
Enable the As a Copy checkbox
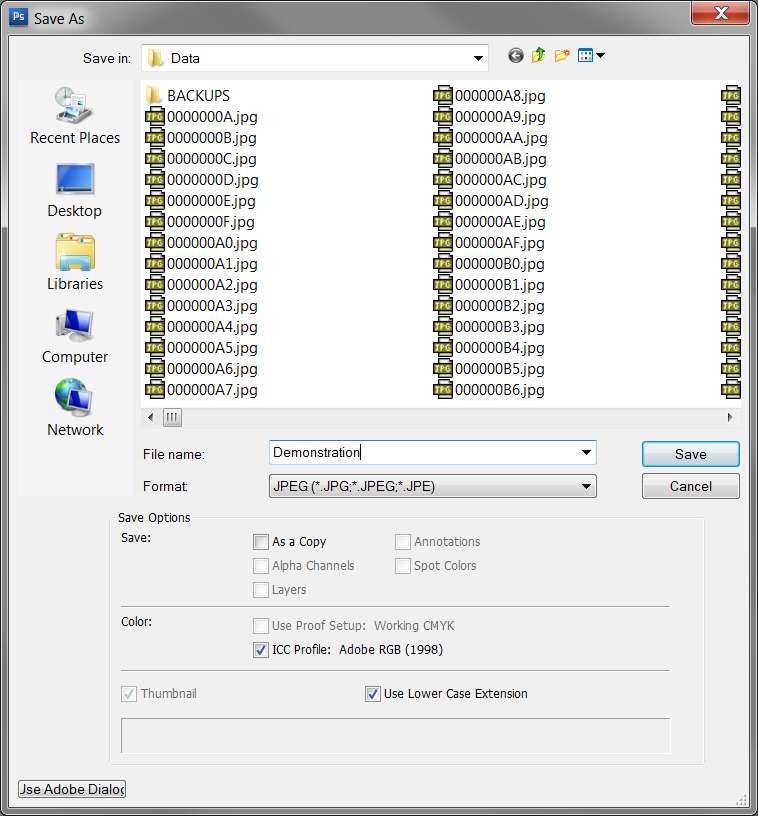(x=261, y=542)
